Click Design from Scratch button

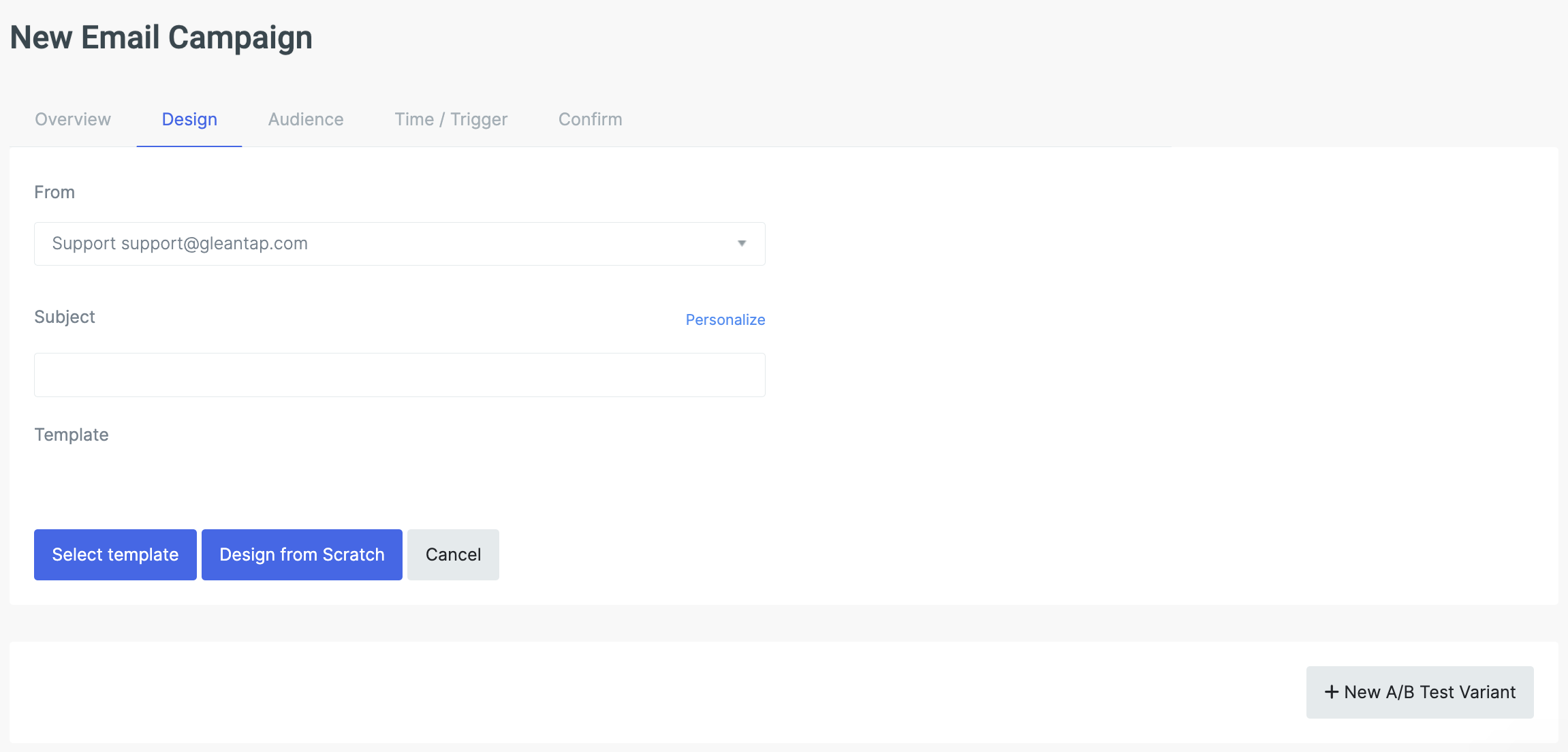302,554
